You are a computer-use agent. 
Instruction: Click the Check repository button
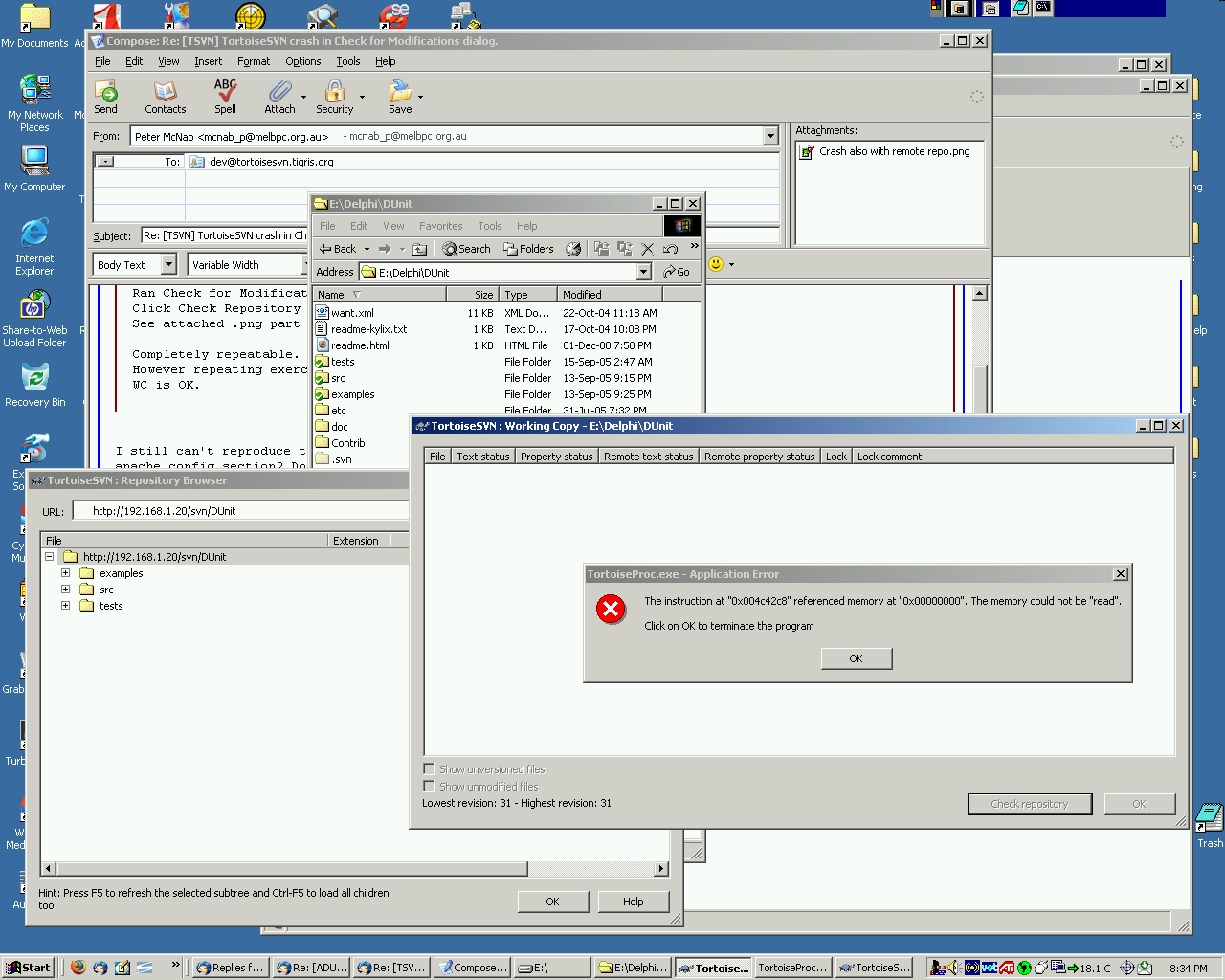1030,804
